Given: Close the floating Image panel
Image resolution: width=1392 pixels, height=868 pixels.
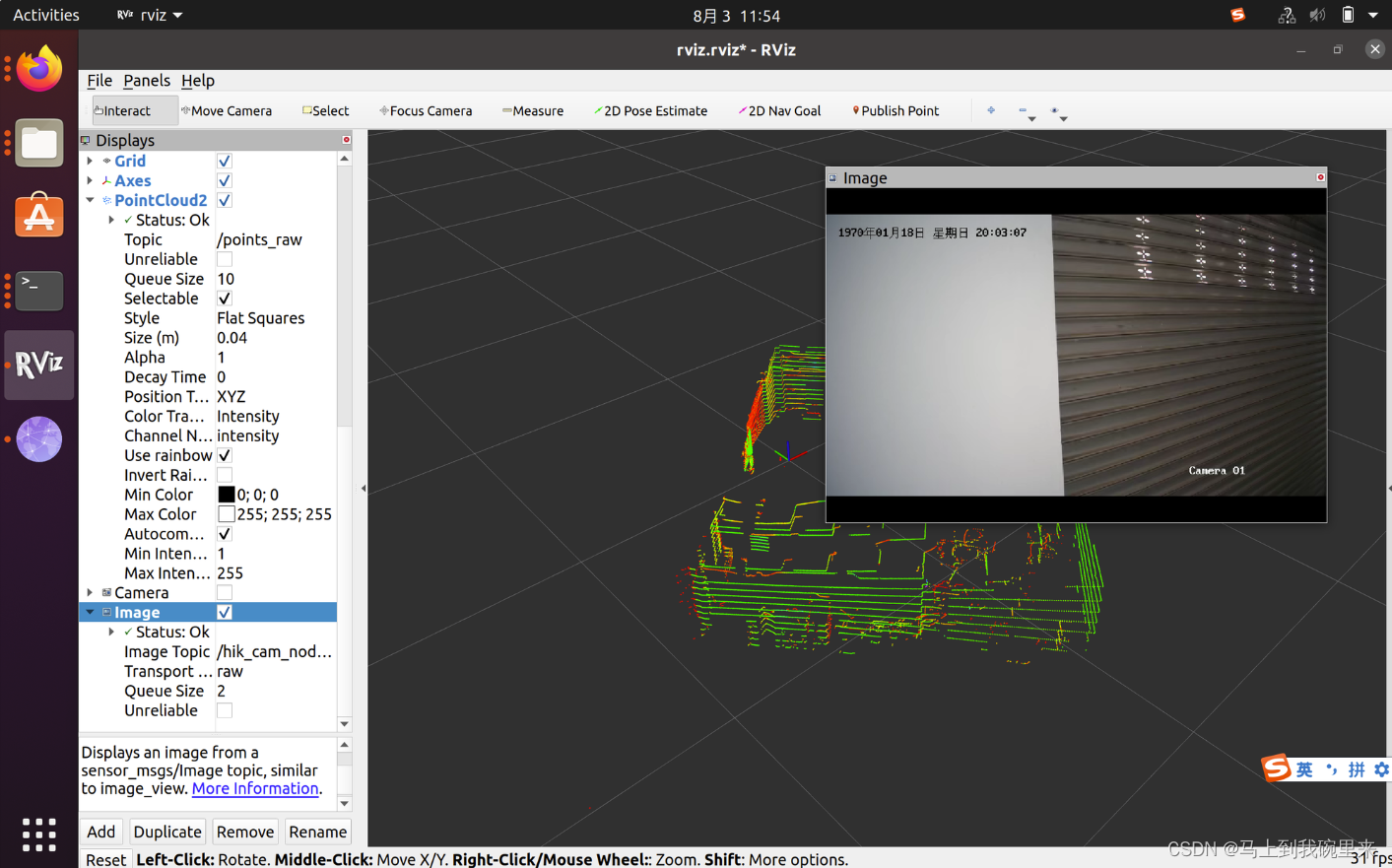Looking at the screenshot, I should (1320, 177).
